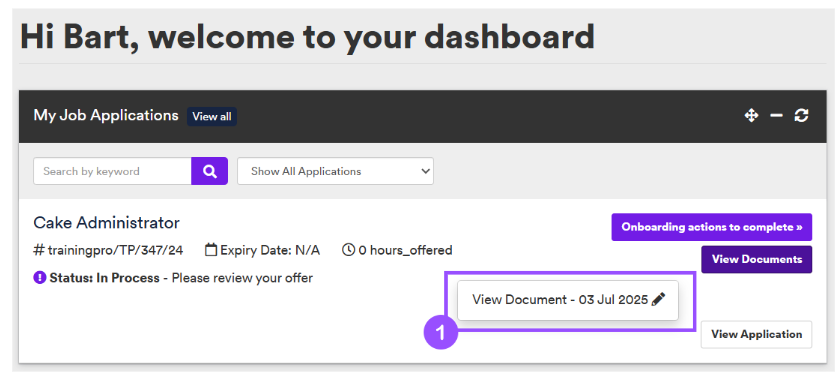Click the exclamation status icon
Screen dimensions: 839x377
[x=40, y=278]
